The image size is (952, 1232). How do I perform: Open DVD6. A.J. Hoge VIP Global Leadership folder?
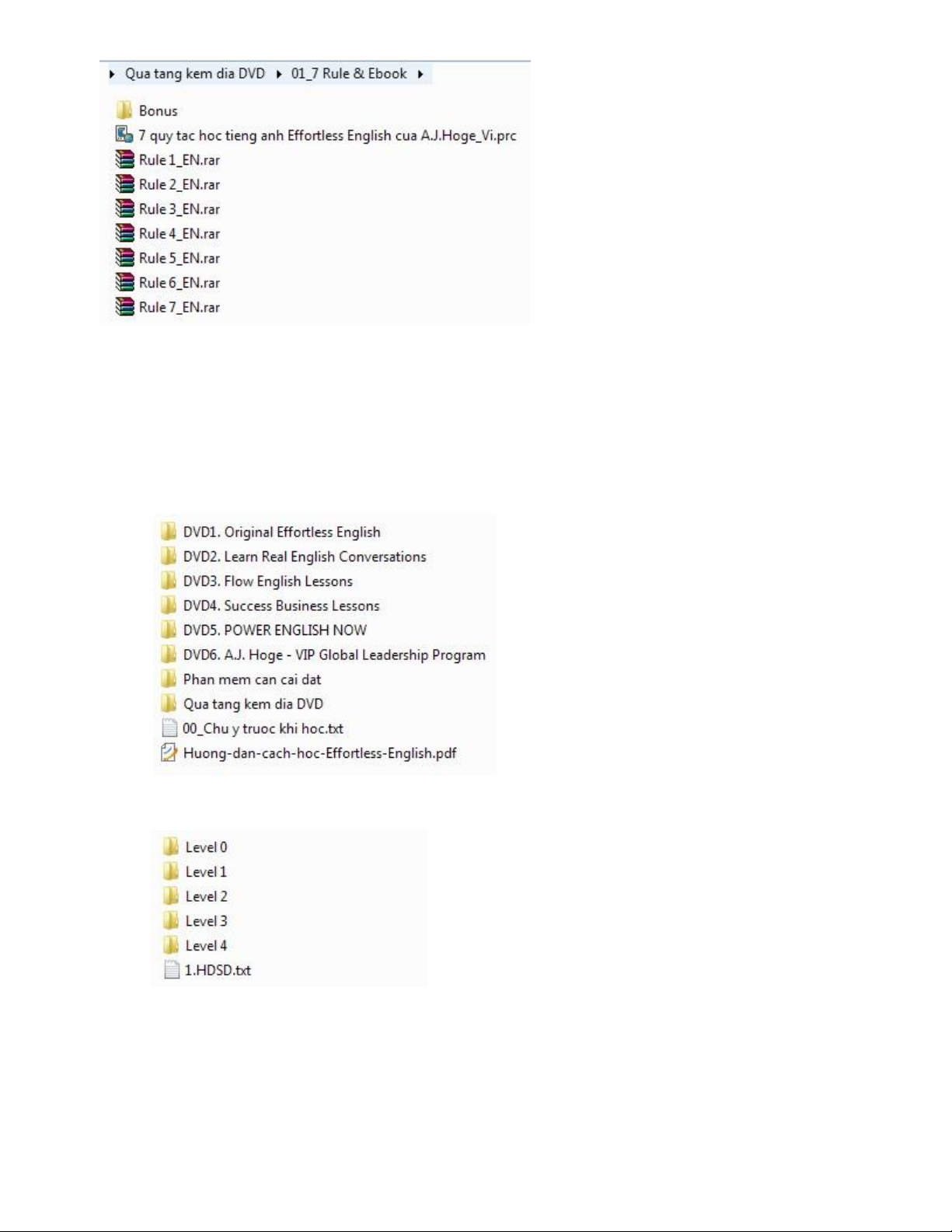click(334, 654)
